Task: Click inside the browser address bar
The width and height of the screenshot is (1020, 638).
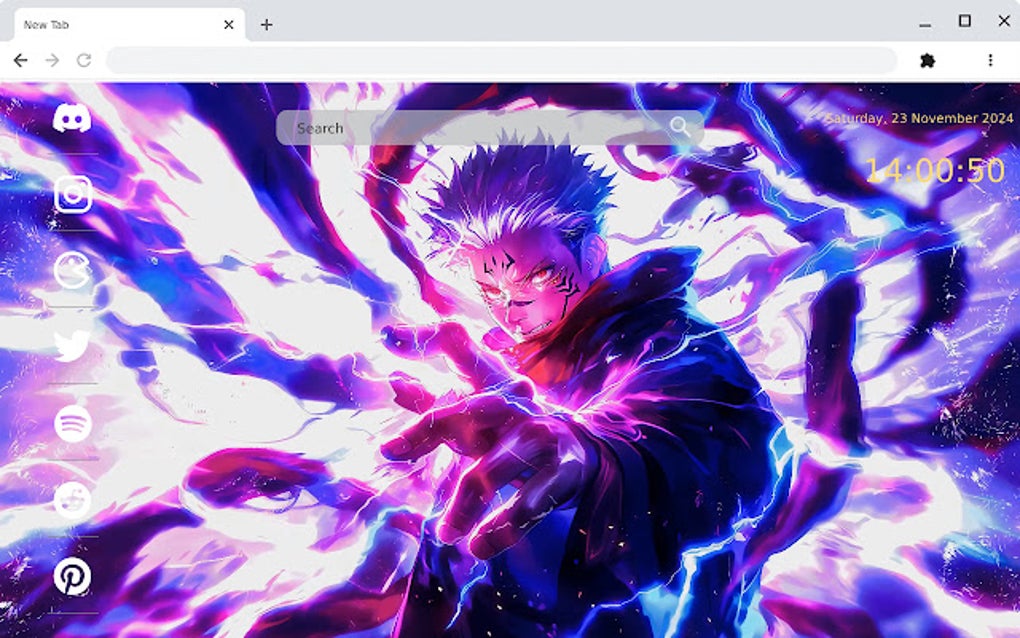Action: [500, 60]
